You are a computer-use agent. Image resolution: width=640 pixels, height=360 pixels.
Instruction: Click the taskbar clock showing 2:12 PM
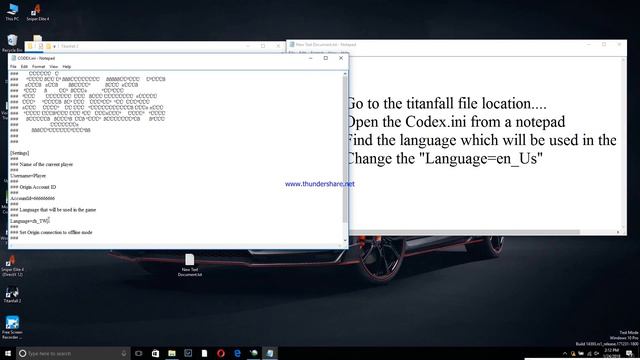click(611, 353)
